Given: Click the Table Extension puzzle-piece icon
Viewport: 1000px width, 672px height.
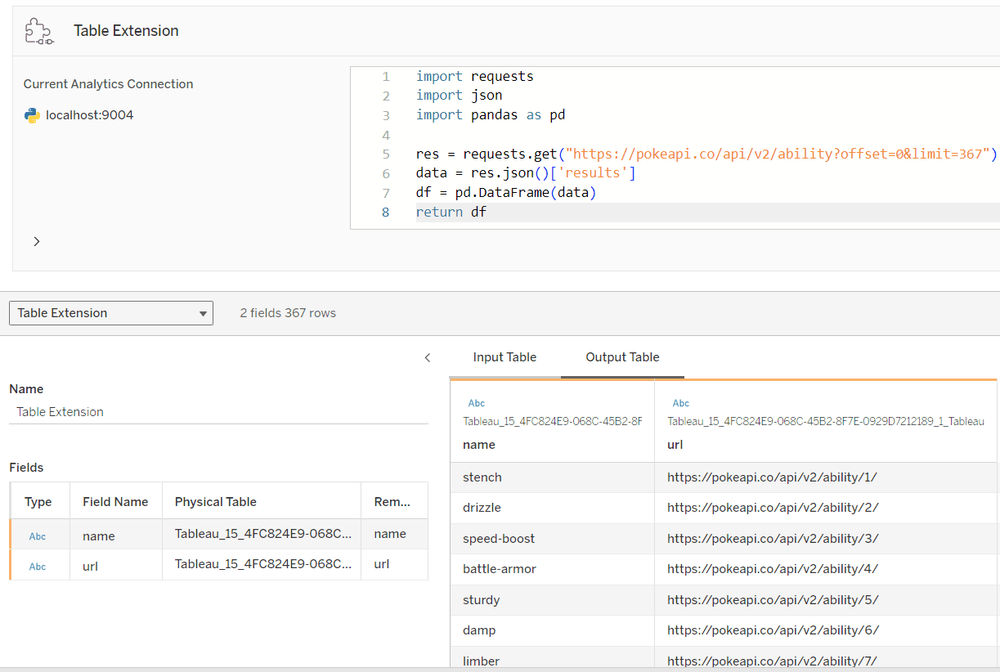Looking at the screenshot, I should (39, 31).
